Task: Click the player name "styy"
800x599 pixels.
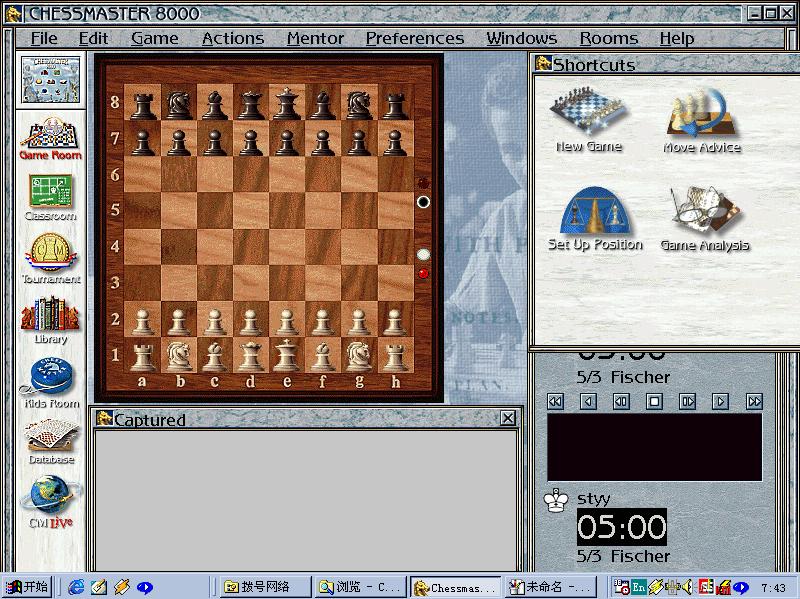Action: pyautogui.click(x=593, y=498)
